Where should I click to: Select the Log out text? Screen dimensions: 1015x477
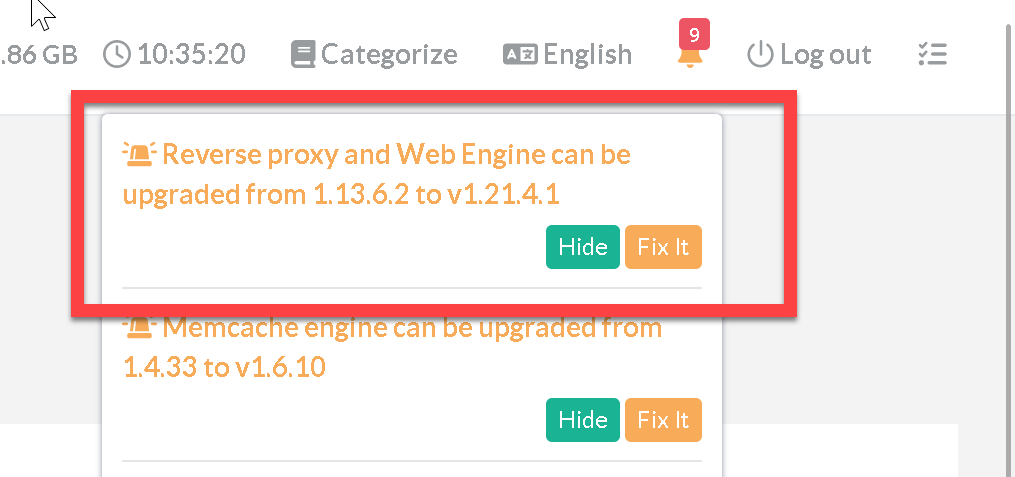pyautogui.click(x=825, y=54)
